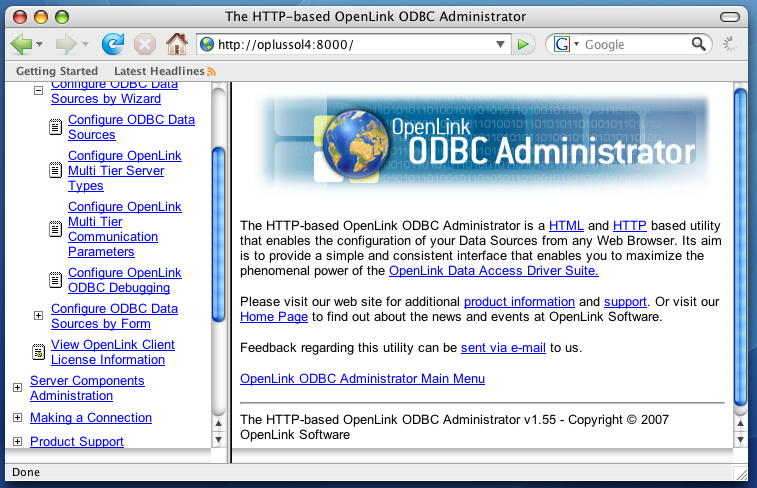Viewport: 757px width, 488px height.
Task: Open View OpenLink Client License Information link
Action: click(113, 352)
